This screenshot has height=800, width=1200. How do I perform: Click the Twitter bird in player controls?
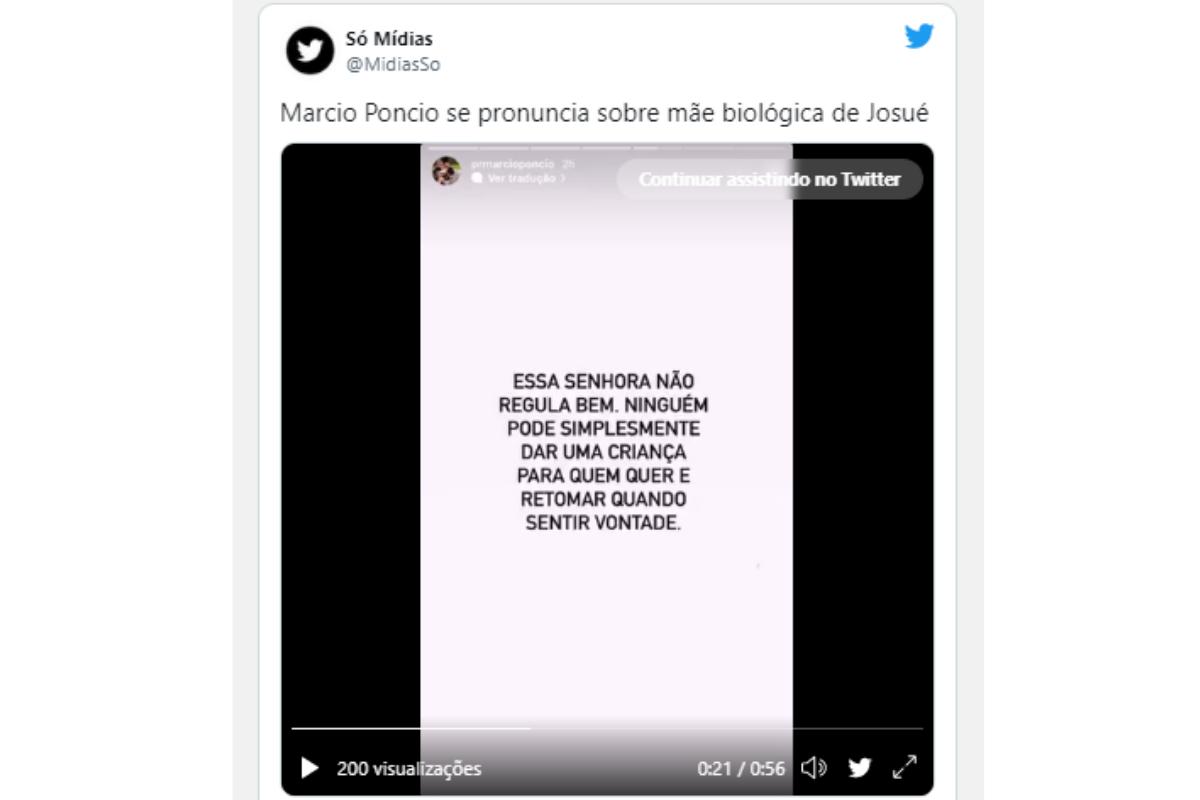click(x=859, y=768)
